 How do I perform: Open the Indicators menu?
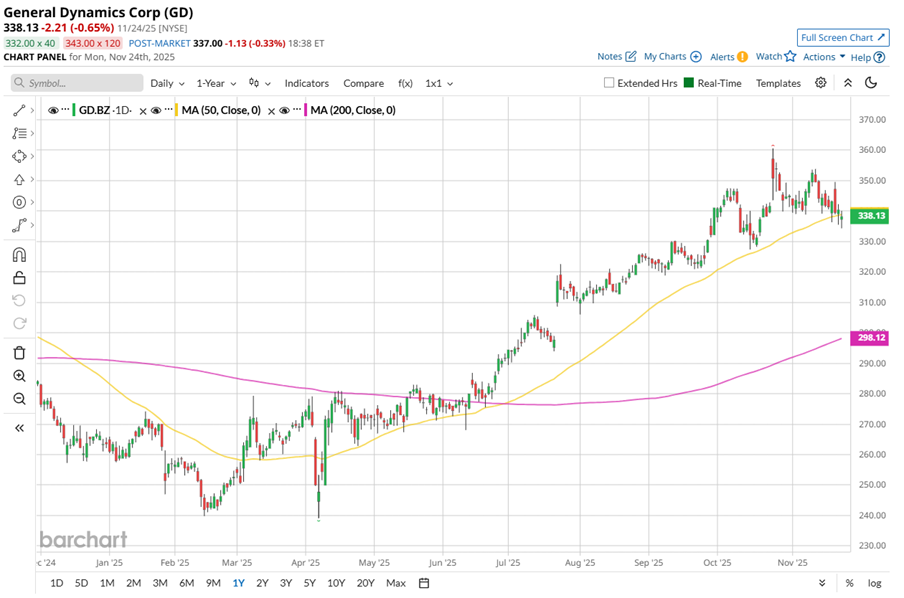click(x=306, y=83)
